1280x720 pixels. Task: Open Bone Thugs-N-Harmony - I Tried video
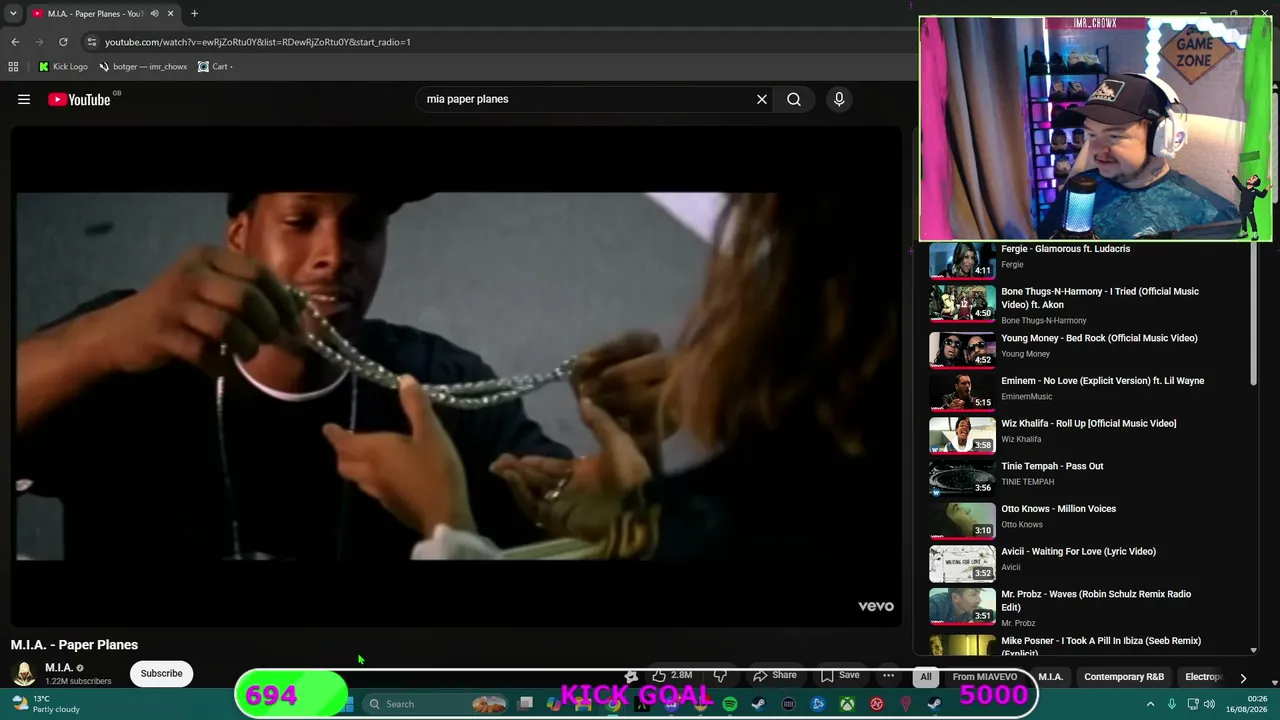tap(1100, 298)
